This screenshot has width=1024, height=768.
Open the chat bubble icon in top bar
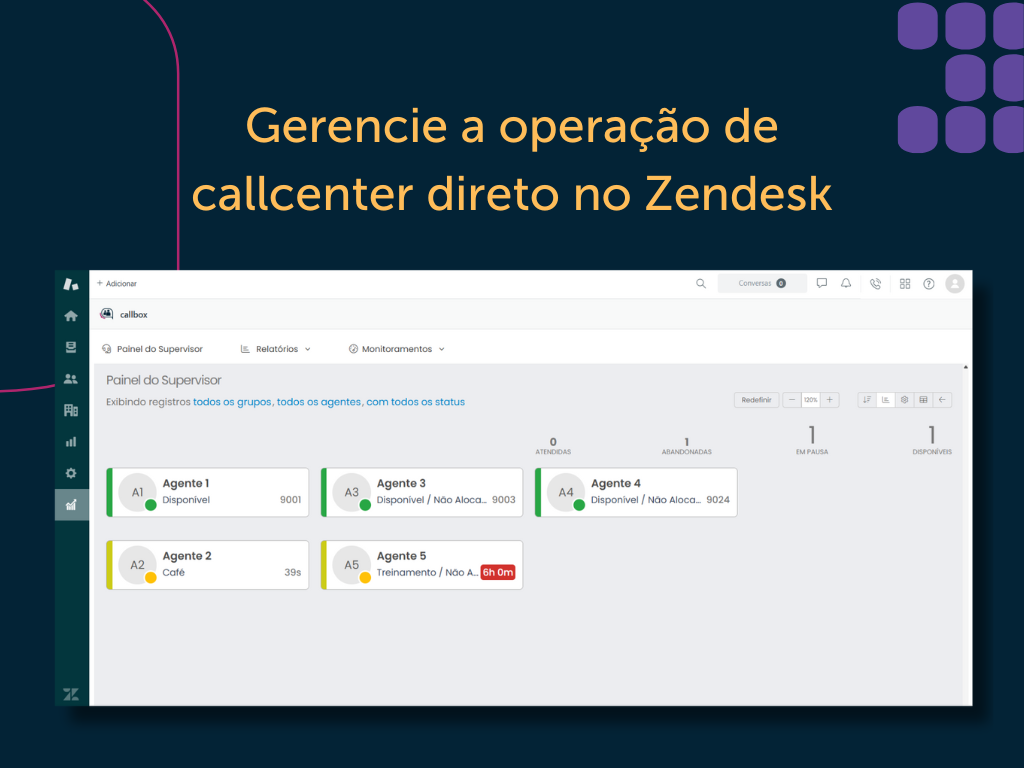(822, 283)
